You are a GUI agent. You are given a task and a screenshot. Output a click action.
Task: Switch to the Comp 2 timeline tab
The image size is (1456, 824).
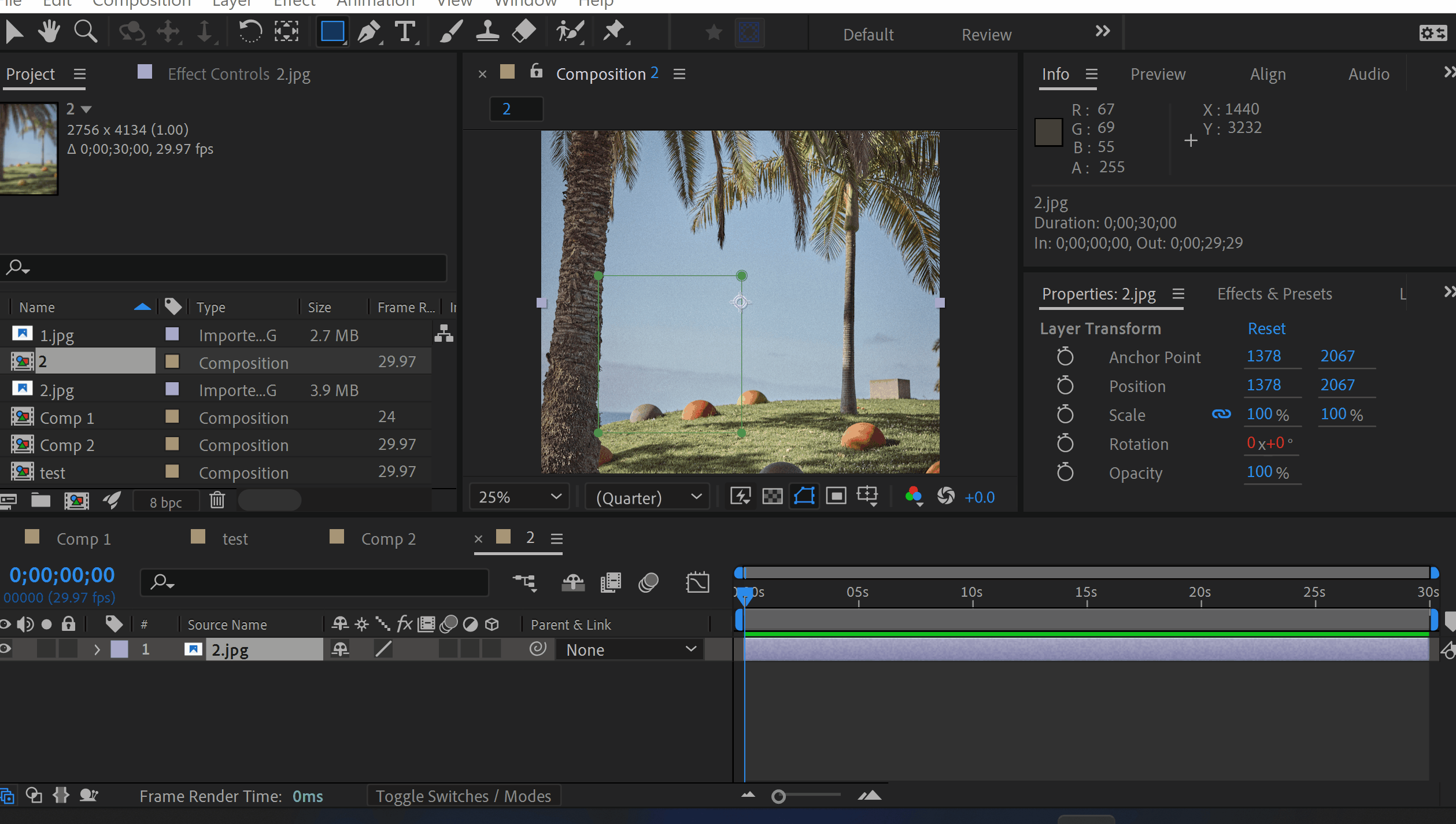pyautogui.click(x=387, y=539)
